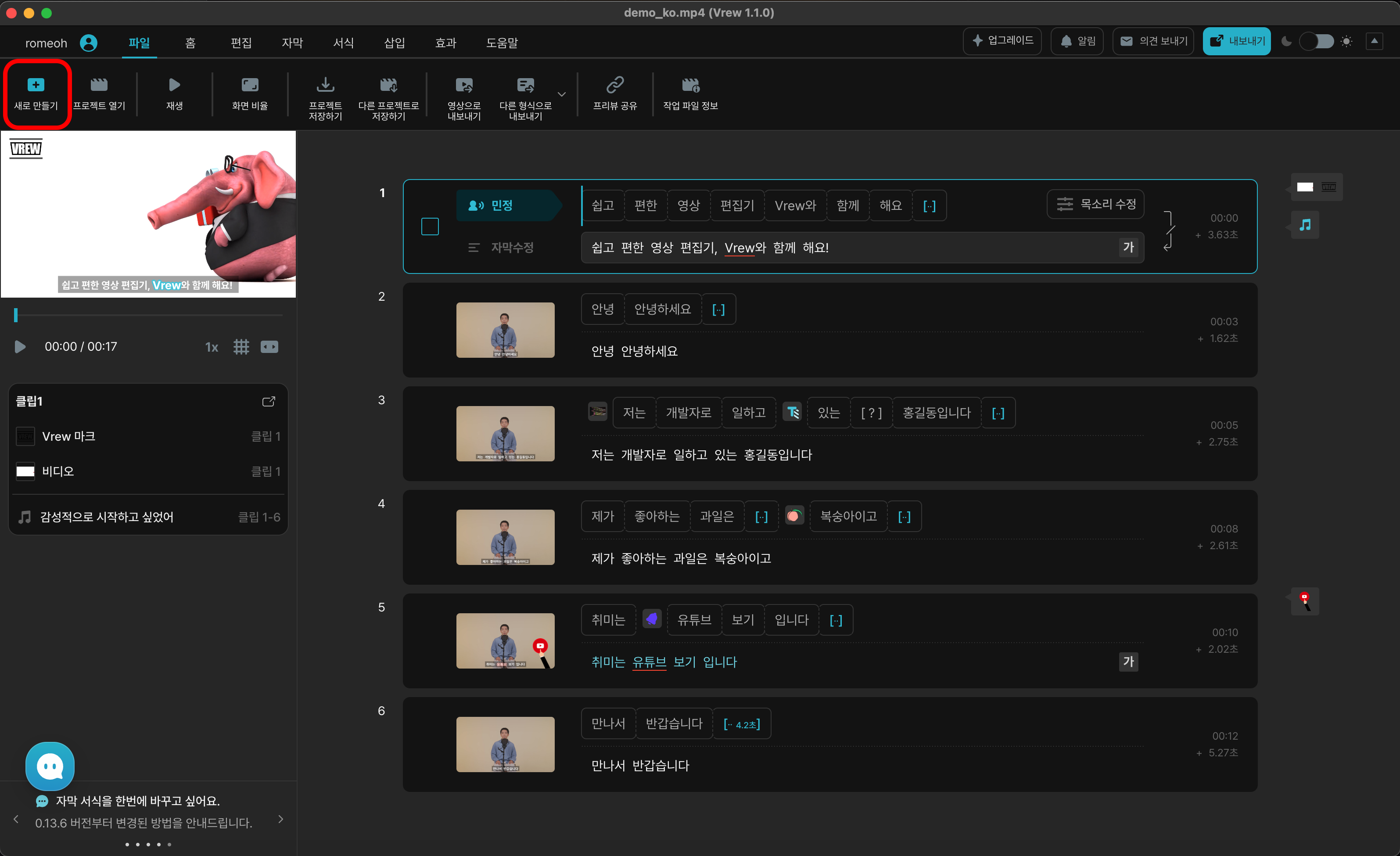The image size is (1400, 856).
Task: Click the 내보내기 export button
Action: (x=1236, y=42)
